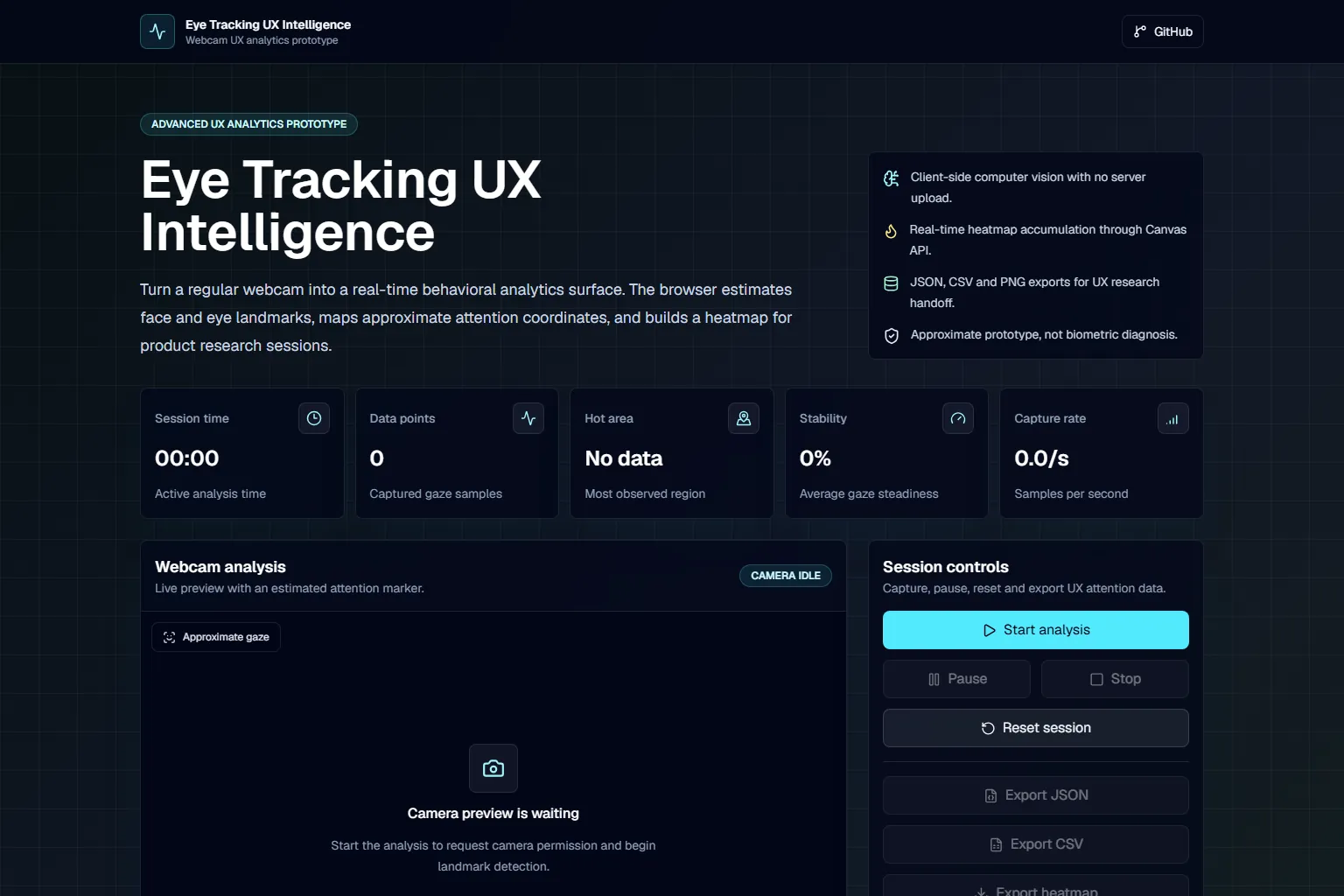Click the brain icon beside client-side vision text
The image size is (1344, 896).
[892, 178]
